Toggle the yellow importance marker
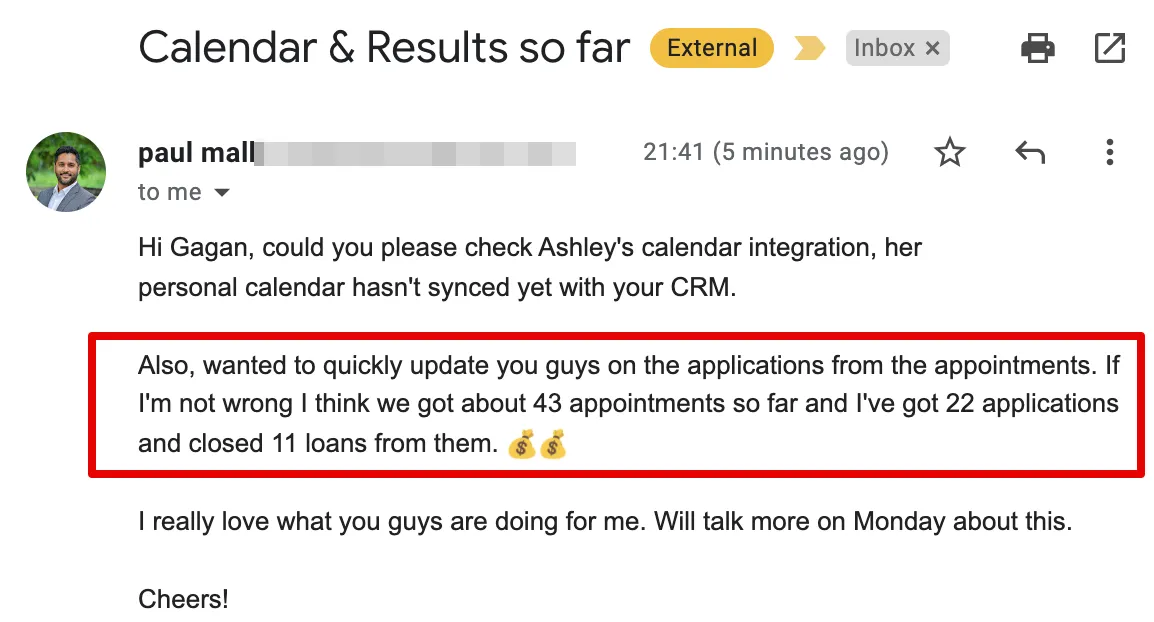 click(x=809, y=48)
